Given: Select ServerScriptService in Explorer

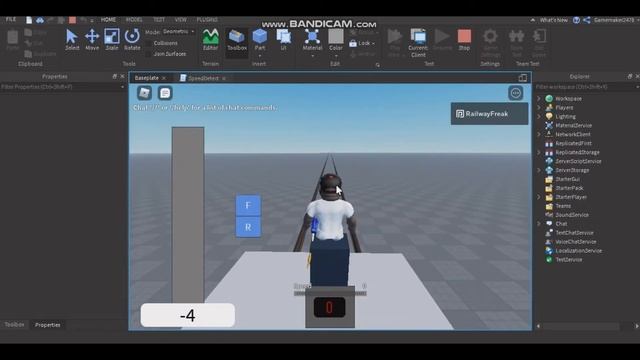Looking at the screenshot, I should [578, 161].
